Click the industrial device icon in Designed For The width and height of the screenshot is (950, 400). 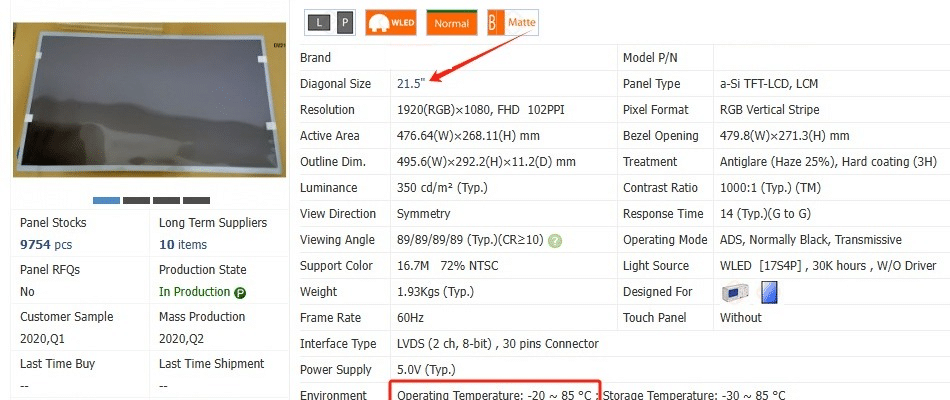pos(735,292)
